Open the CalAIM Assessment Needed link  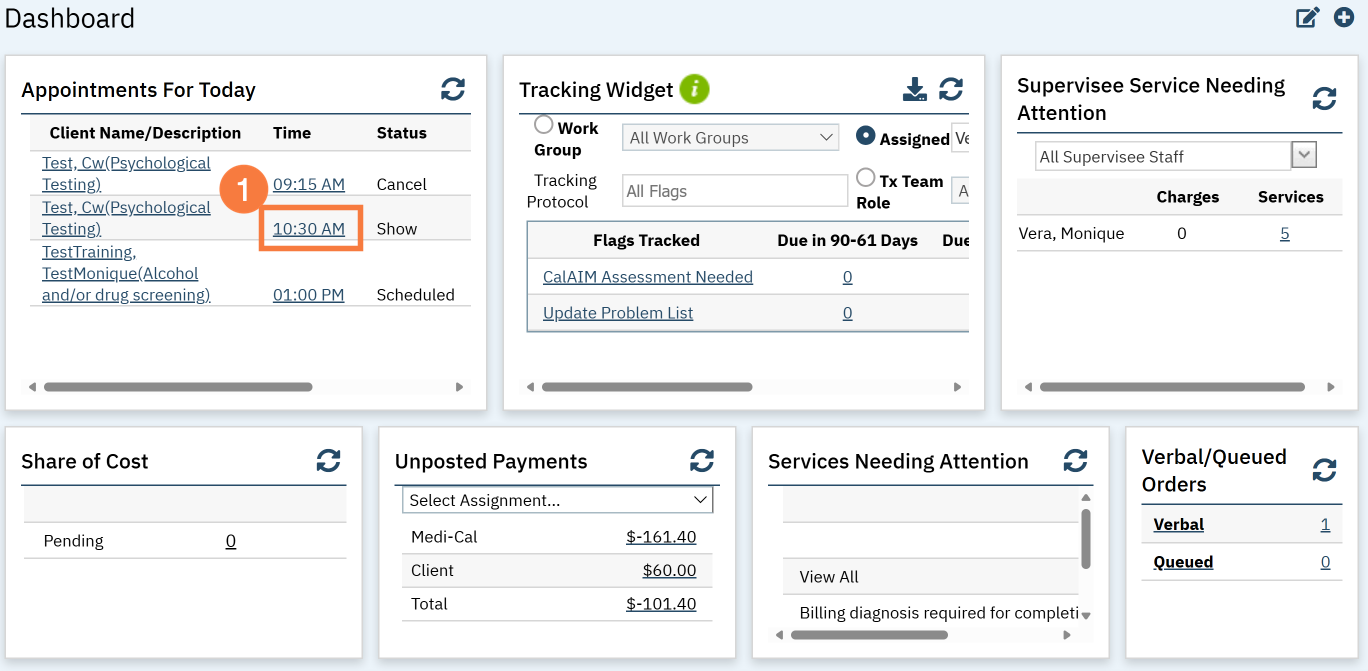click(x=647, y=277)
